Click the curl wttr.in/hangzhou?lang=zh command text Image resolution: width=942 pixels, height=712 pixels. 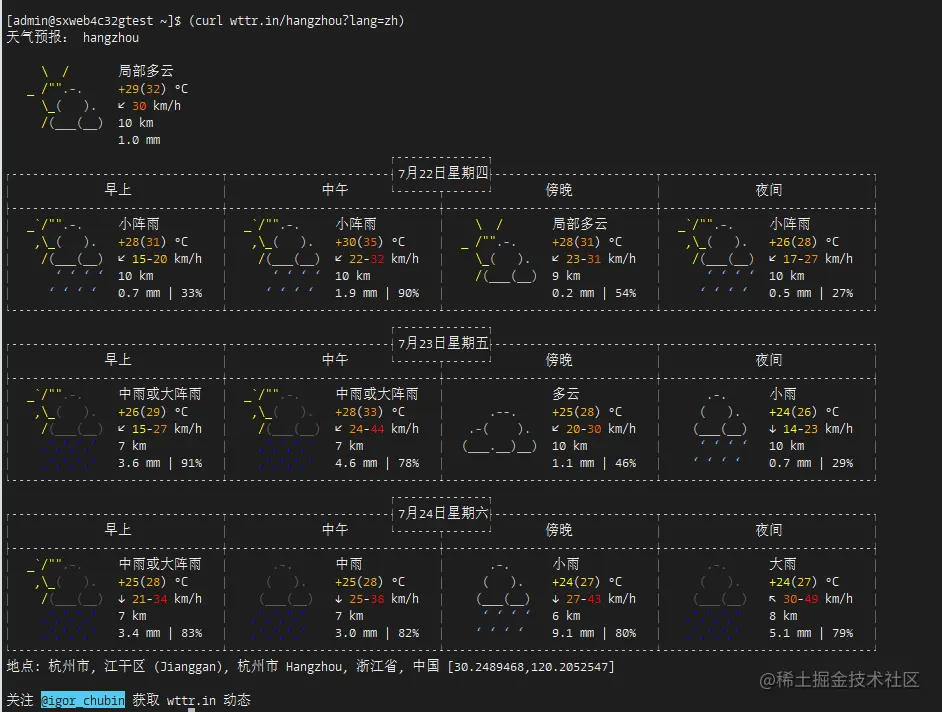(x=297, y=20)
